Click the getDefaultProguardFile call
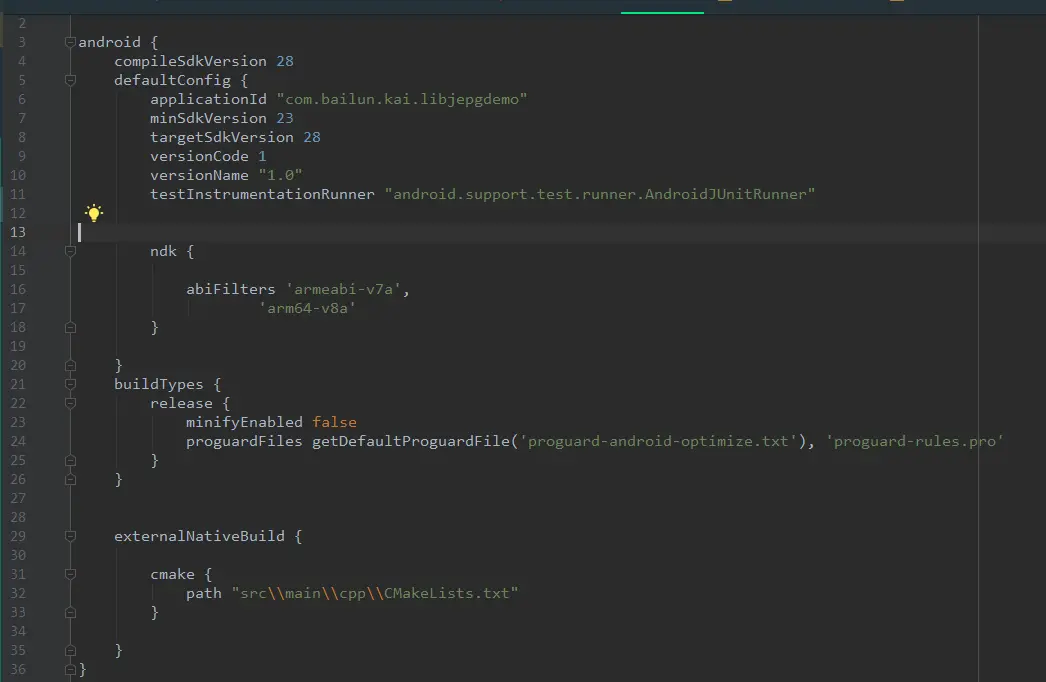Screen dimensions: 1046x682 (411, 441)
